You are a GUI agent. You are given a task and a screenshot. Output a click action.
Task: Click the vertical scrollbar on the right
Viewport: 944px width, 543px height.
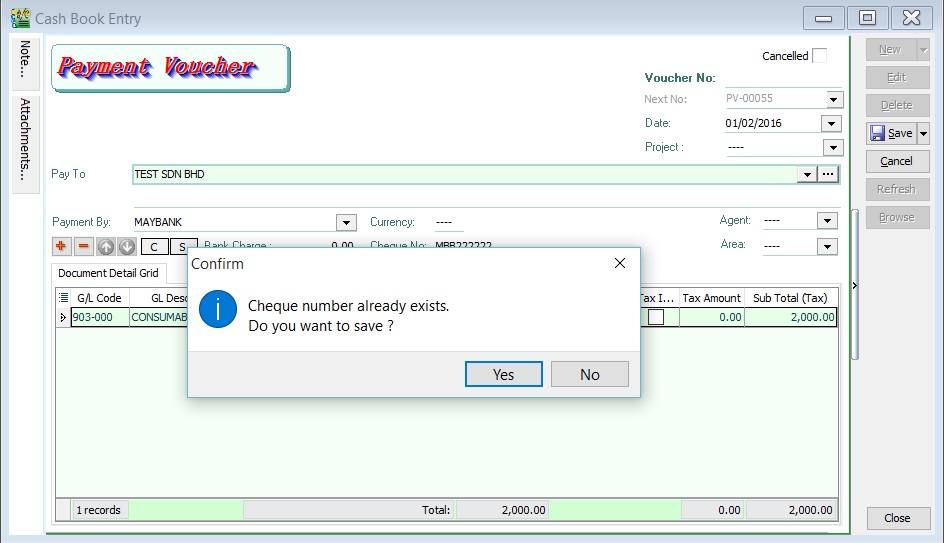(854, 284)
